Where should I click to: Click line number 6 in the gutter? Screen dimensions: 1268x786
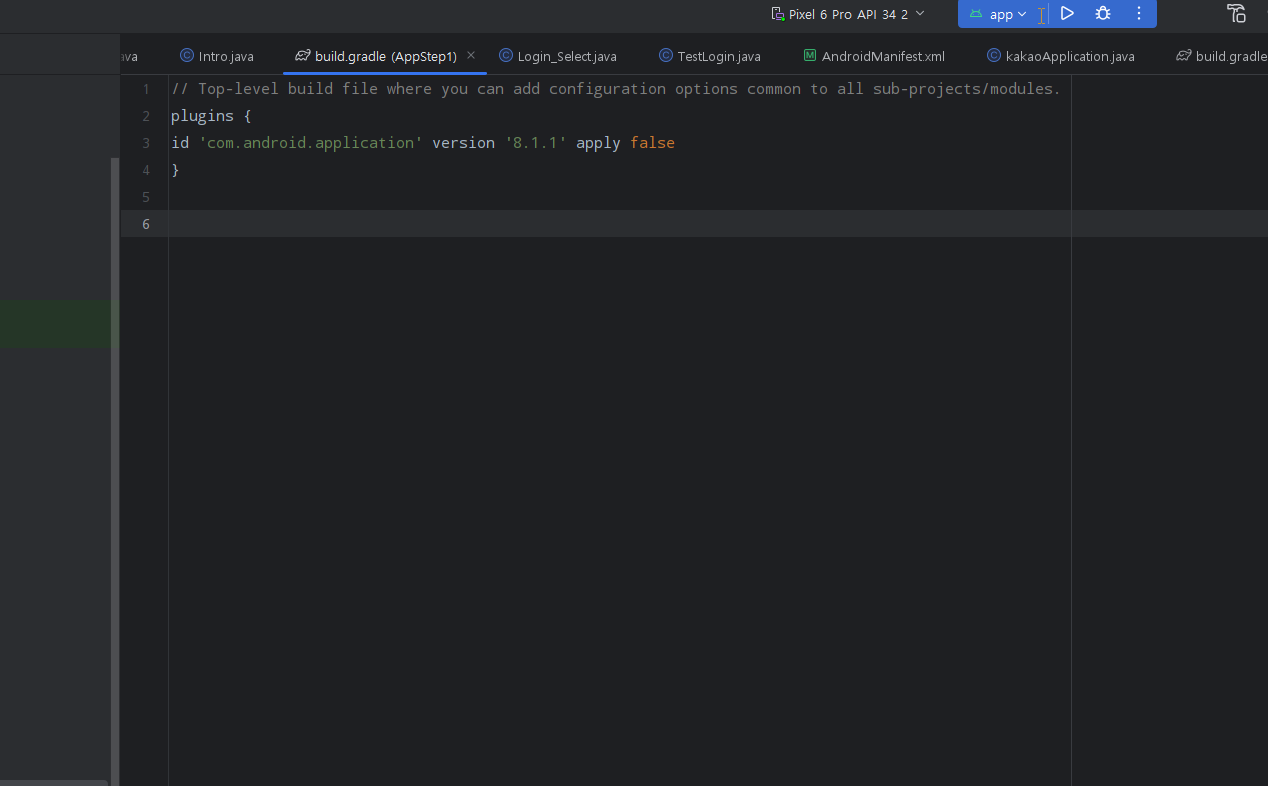point(146,224)
